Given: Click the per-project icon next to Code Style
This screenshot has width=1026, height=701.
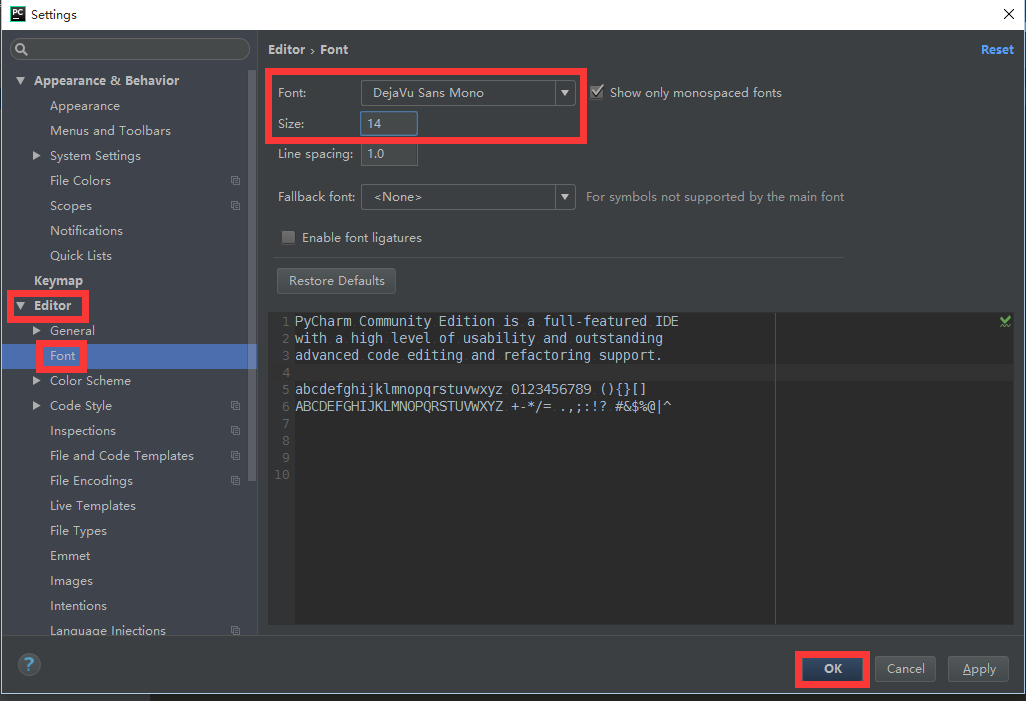Looking at the screenshot, I should (236, 406).
